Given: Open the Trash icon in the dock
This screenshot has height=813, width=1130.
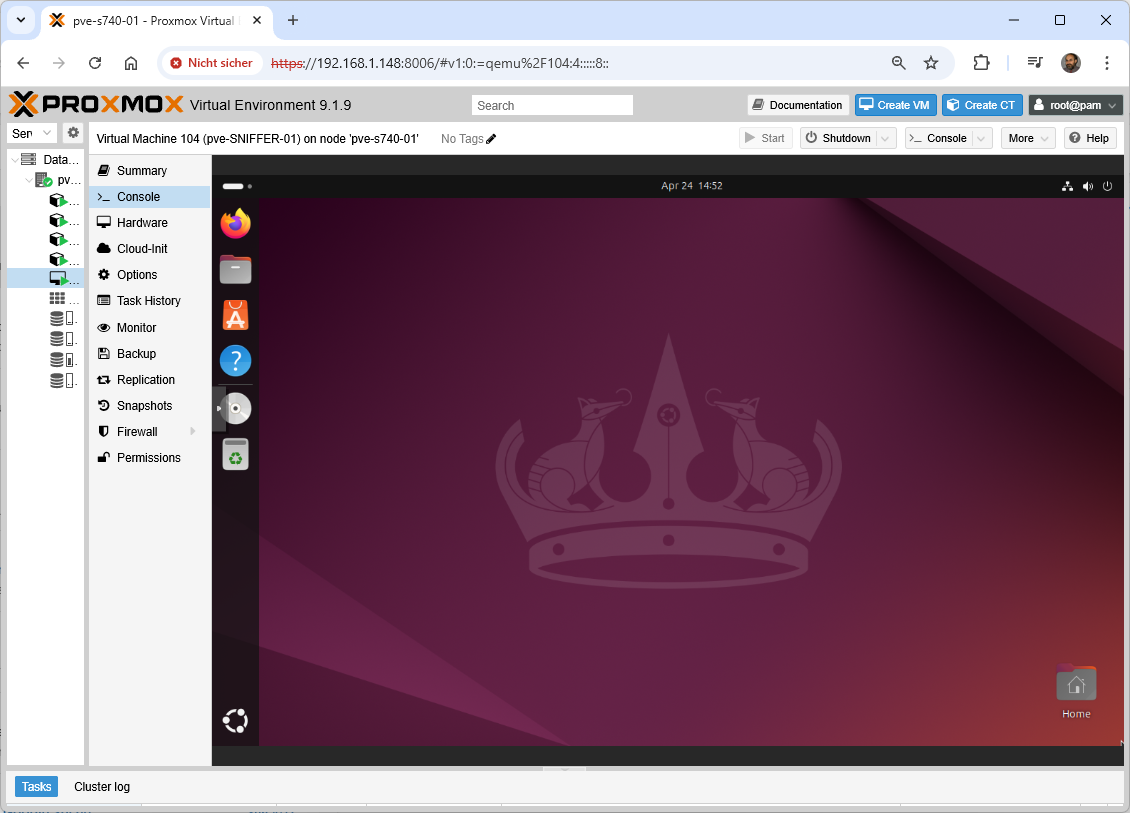Looking at the screenshot, I should click(235, 455).
